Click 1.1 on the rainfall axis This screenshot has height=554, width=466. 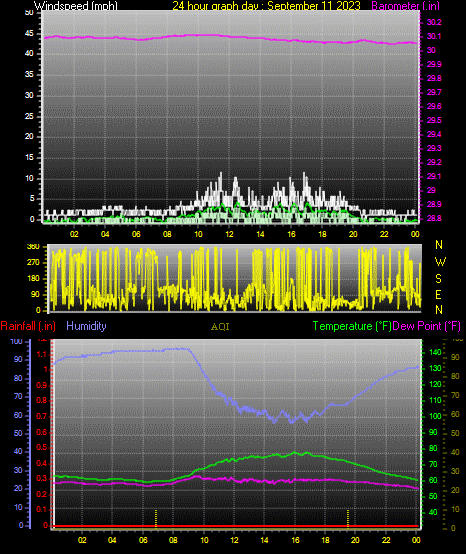click(42, 354)
